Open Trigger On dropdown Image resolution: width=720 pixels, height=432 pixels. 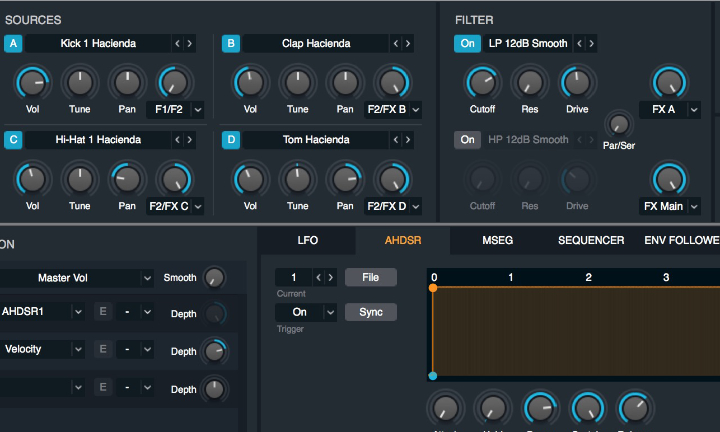coord(306,312)
